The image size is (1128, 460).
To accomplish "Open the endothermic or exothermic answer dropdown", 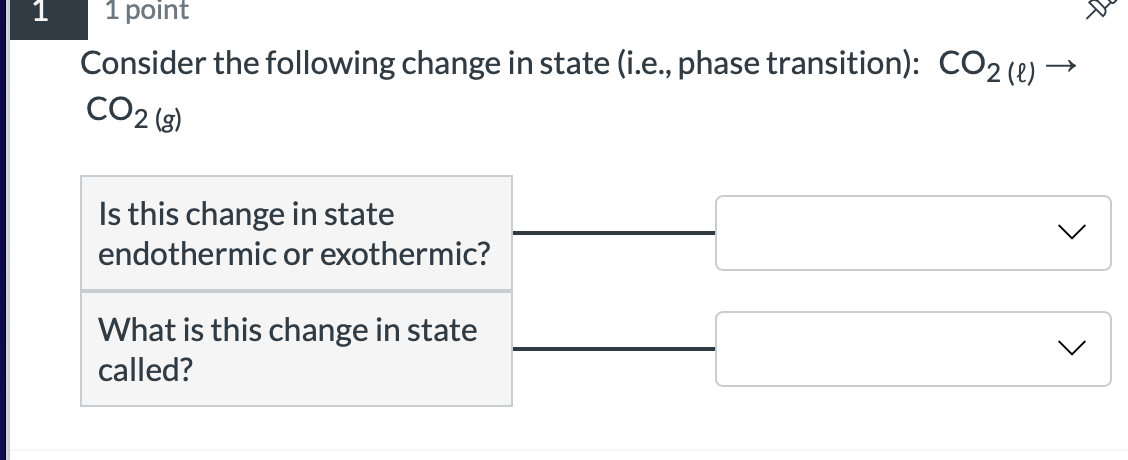I will click(x=913, y=233).
